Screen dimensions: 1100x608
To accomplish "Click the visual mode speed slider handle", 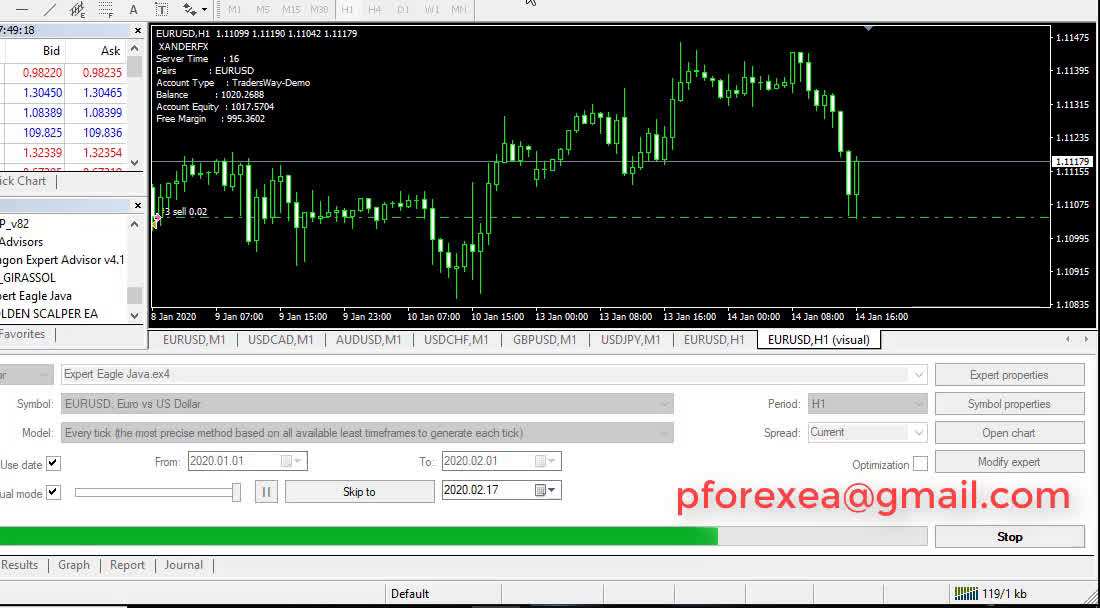I will [236, 491].
